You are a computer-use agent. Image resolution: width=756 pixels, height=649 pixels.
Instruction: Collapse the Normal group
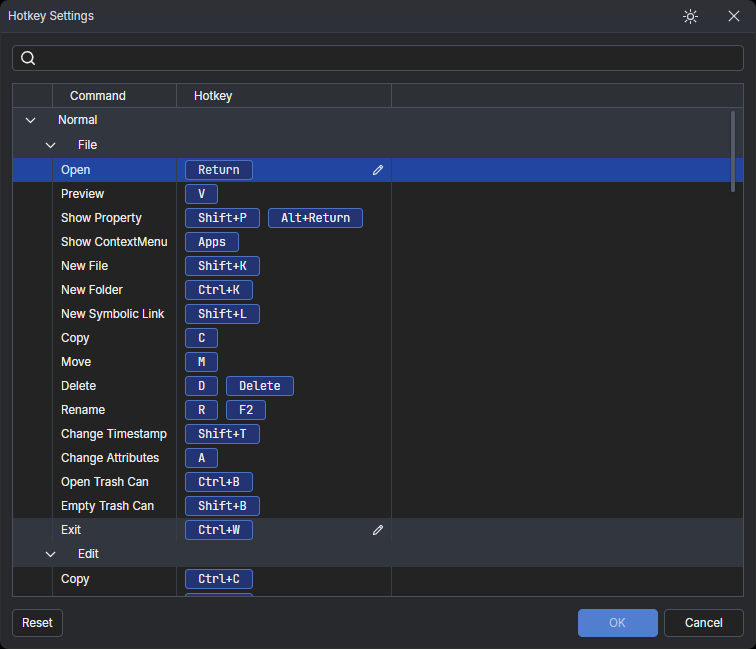[30, 120]
